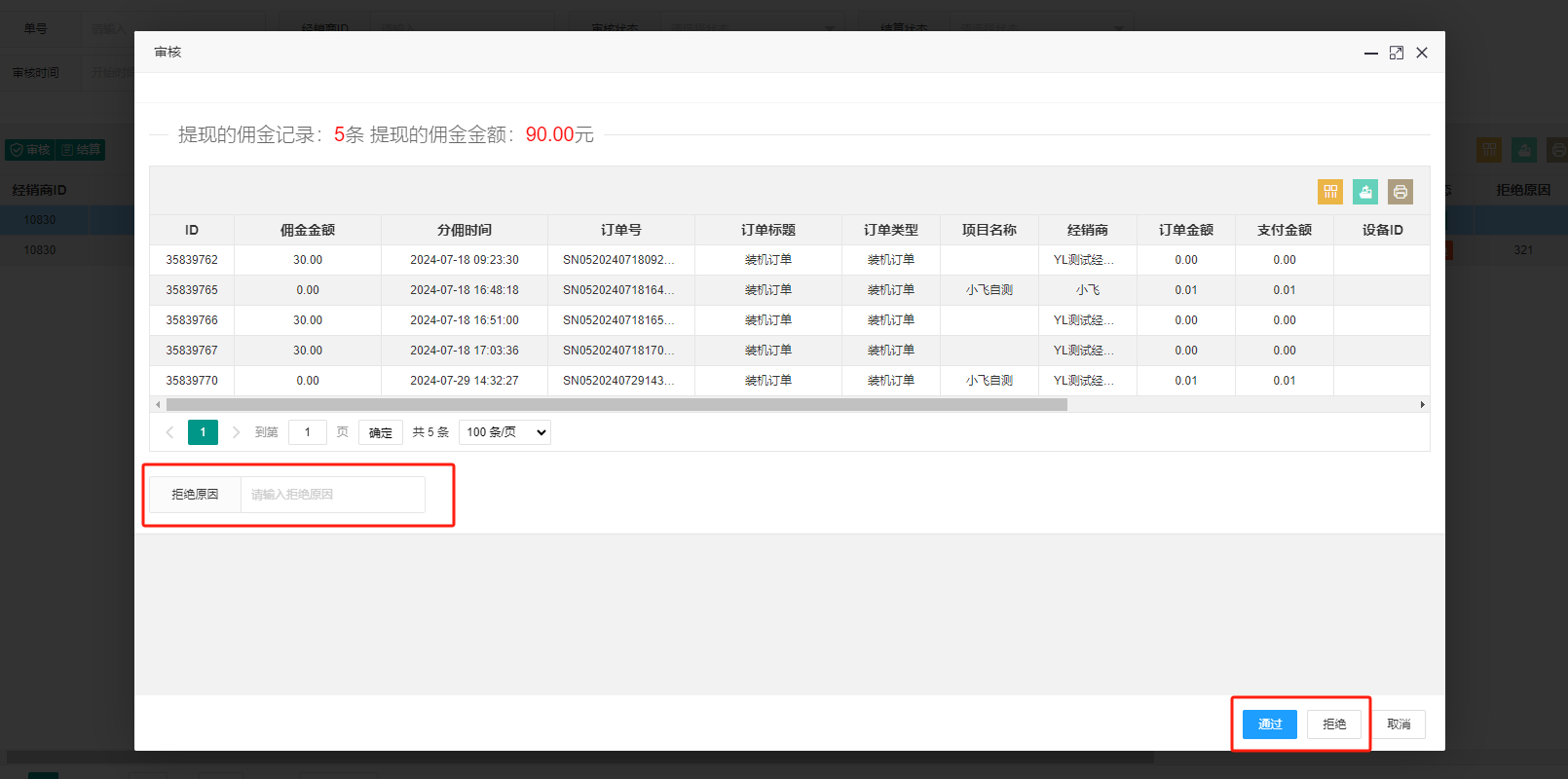
Task: Click the 佣金金额 column header
Action: [308, 230]
